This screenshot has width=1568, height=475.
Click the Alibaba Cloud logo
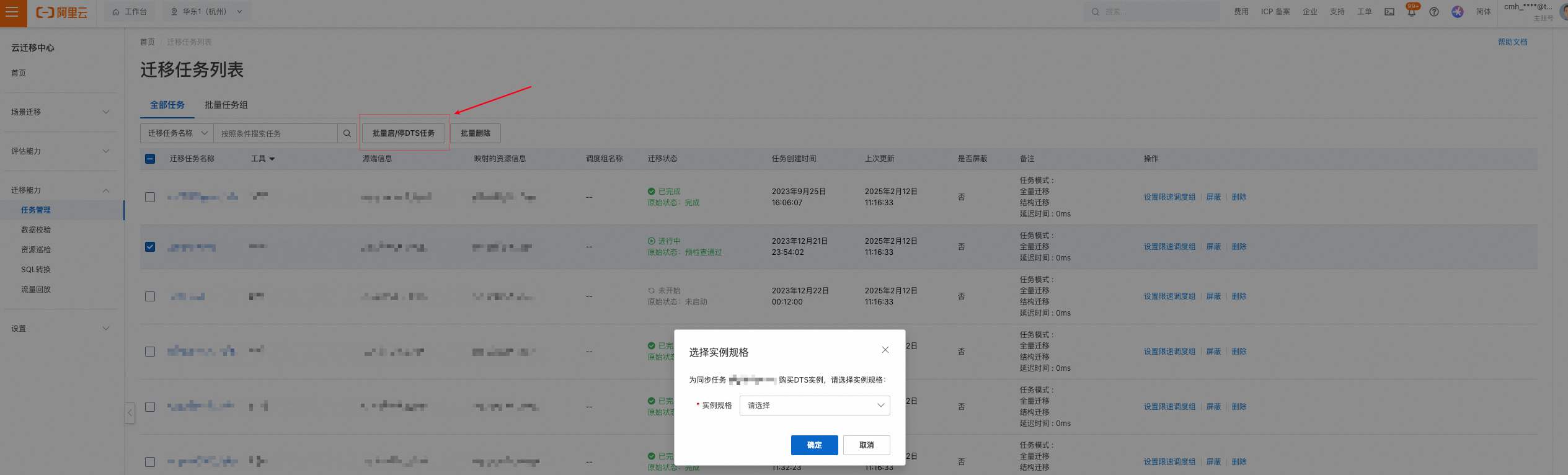[61, 12]
